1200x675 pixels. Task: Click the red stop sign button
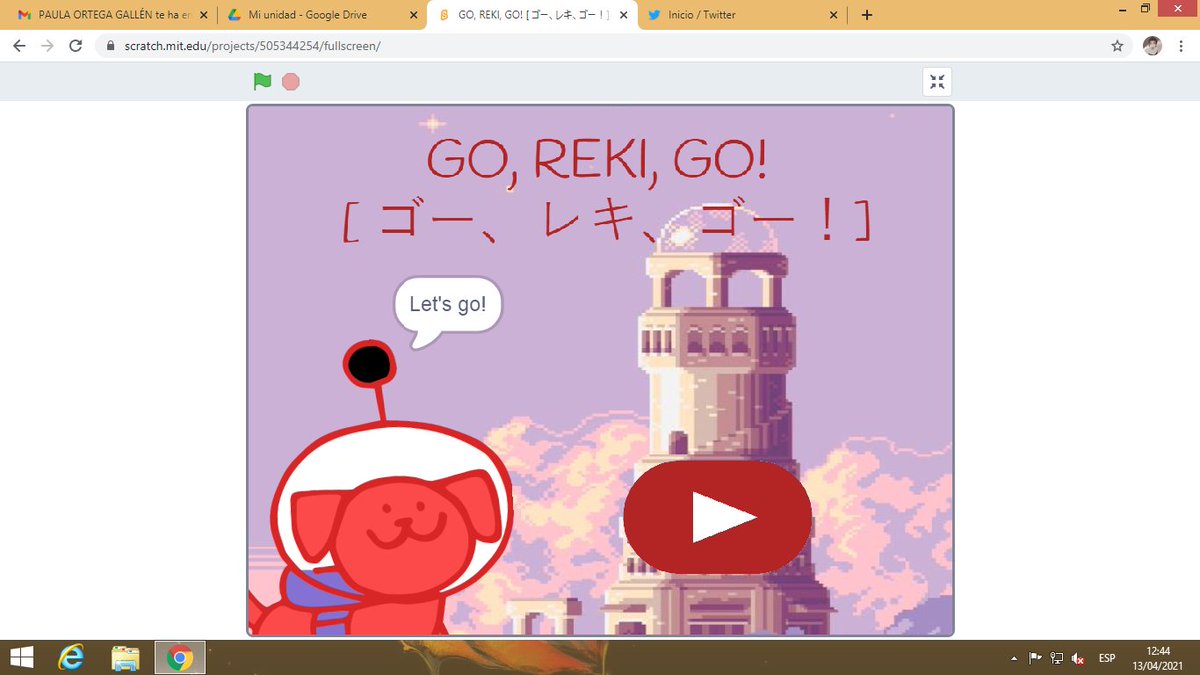291,82
